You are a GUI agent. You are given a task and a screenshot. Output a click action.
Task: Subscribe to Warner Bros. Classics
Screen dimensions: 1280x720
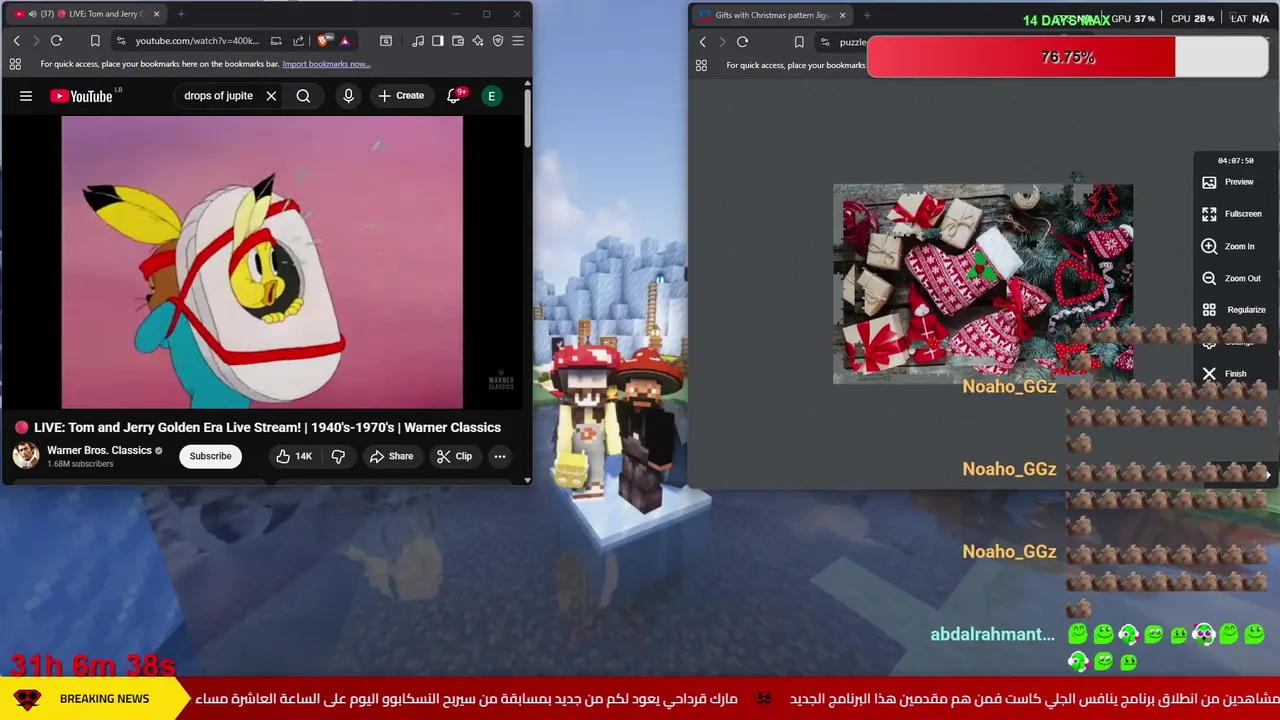pos(210,456)
